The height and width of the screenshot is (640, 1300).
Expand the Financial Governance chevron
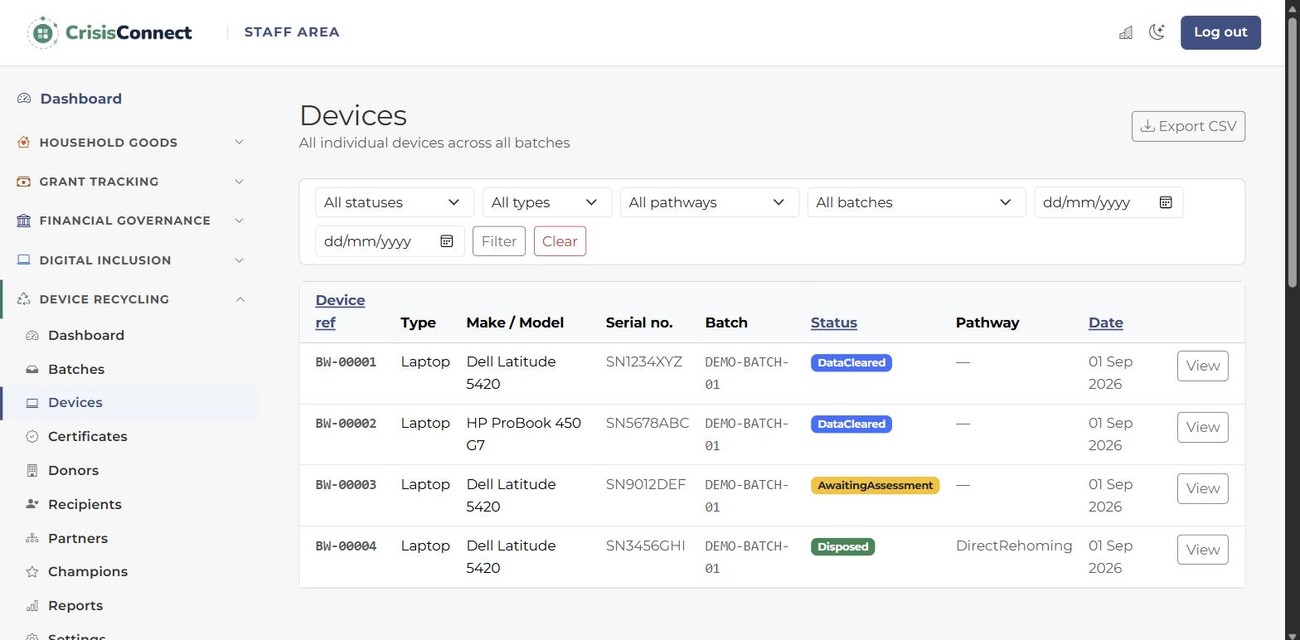pyautogui.click(x=239, y=220)
